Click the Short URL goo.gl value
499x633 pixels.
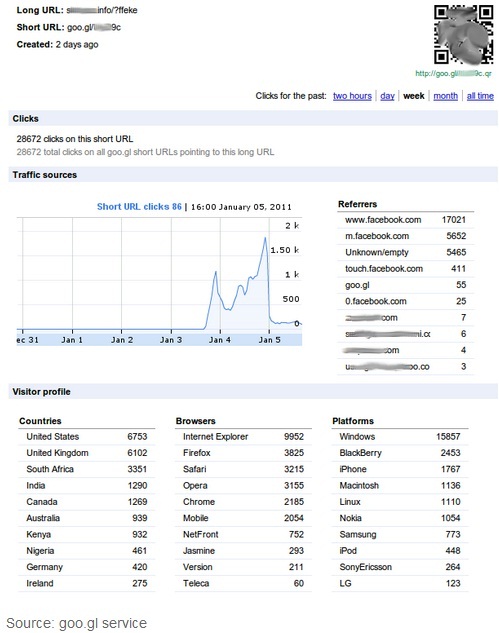94,27
